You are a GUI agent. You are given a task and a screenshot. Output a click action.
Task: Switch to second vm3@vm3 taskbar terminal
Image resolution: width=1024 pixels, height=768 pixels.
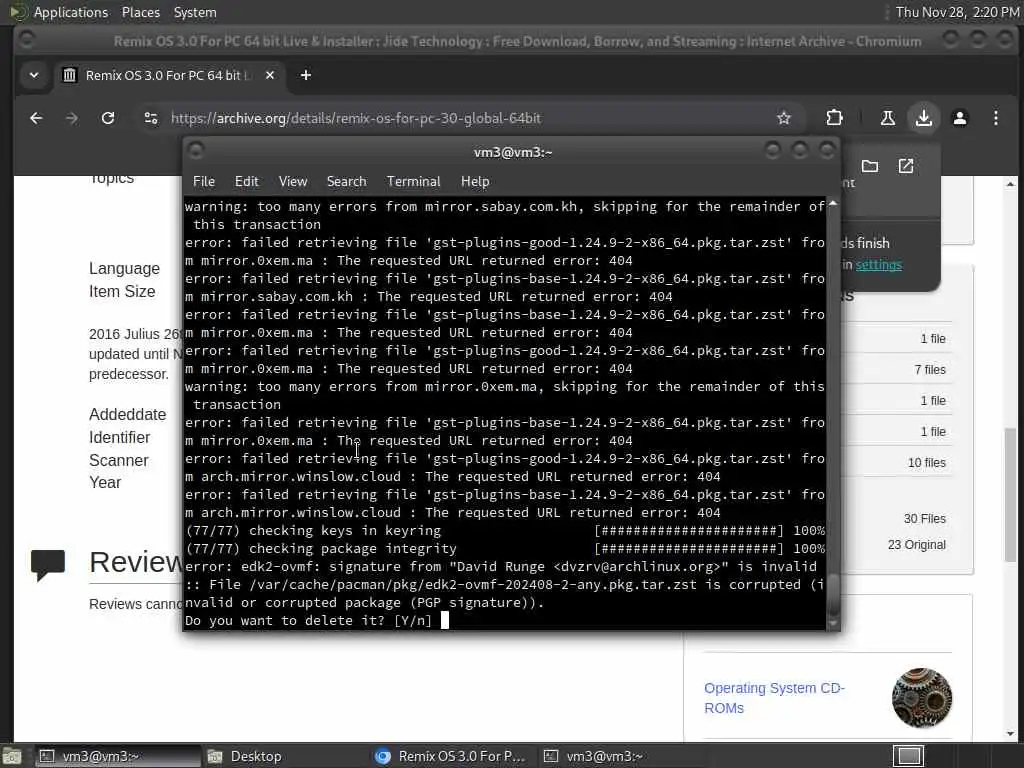622,756
